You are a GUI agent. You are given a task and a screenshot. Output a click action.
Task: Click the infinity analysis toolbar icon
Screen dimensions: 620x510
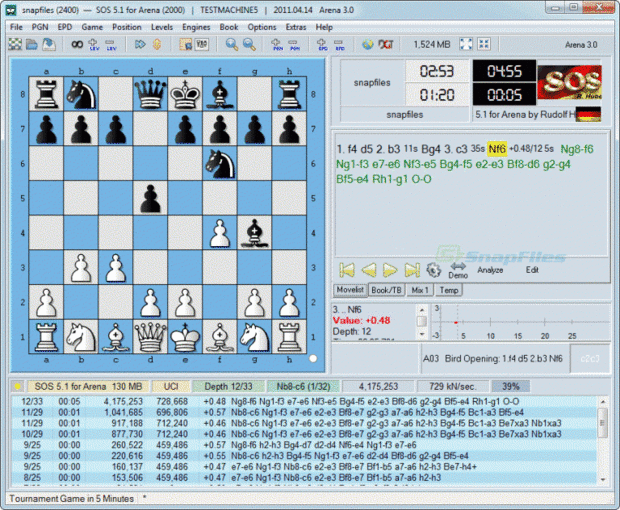(77, 44)
